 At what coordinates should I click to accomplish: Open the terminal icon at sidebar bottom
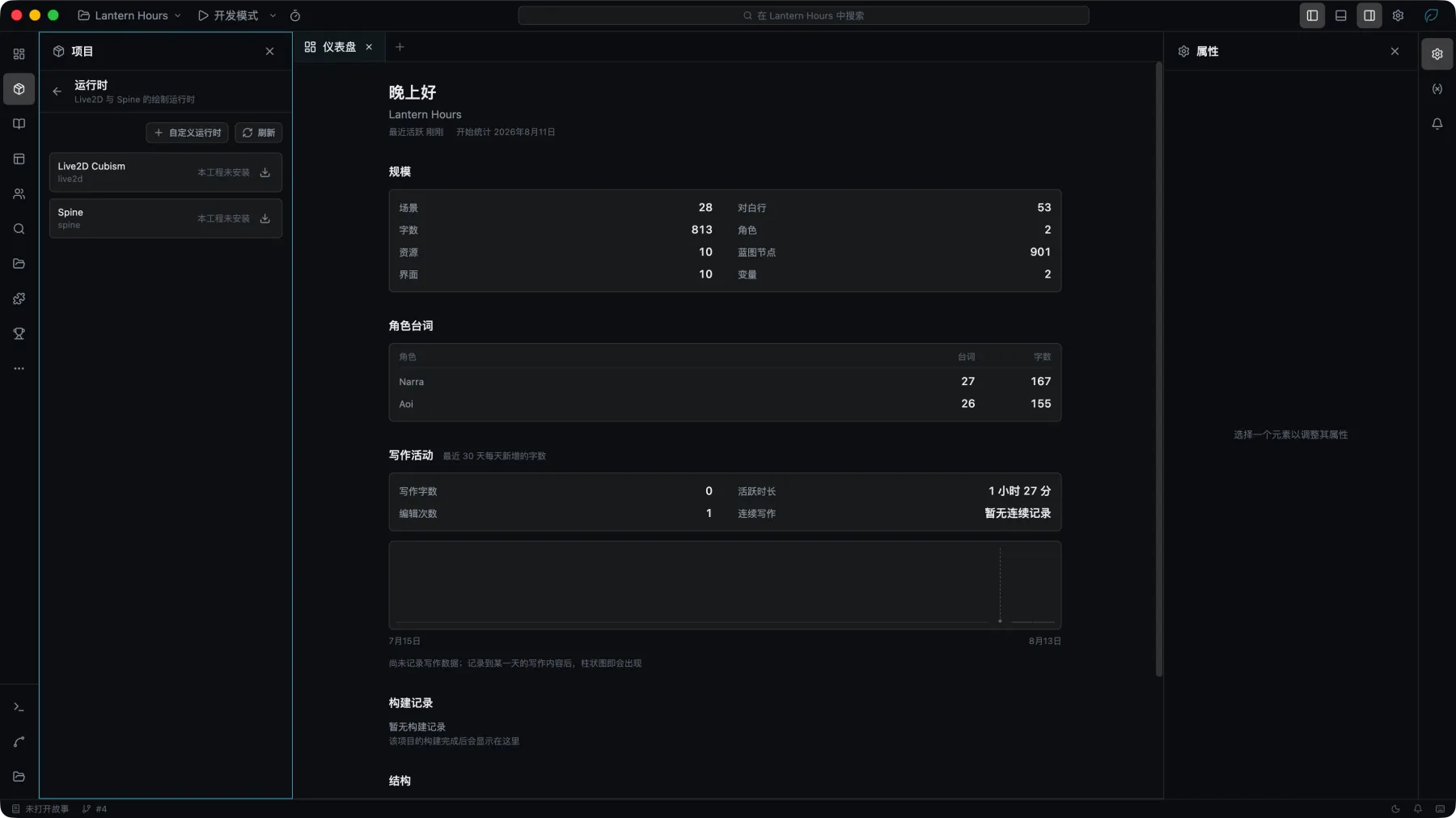19,707
